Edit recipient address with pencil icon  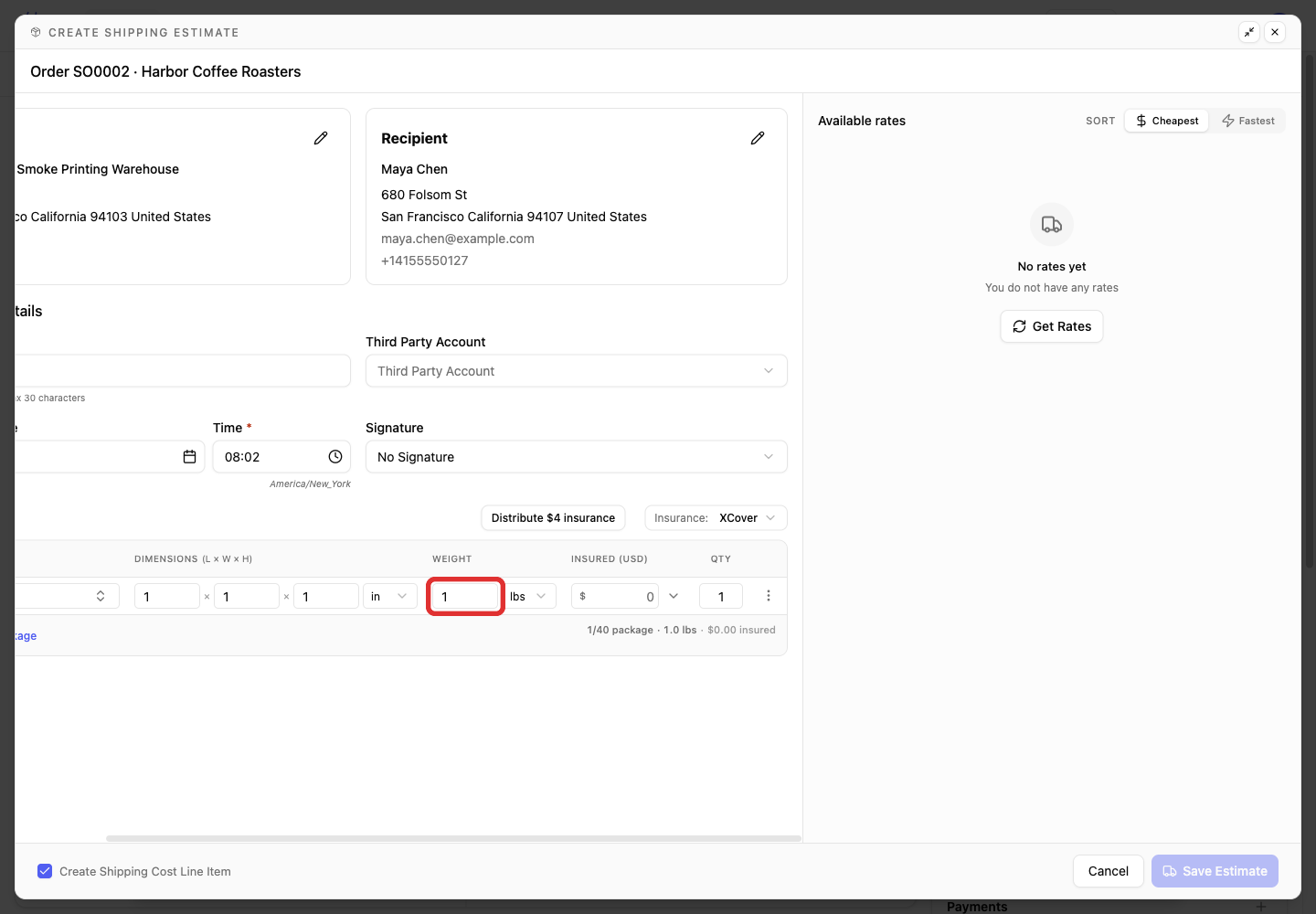point(758,138)
